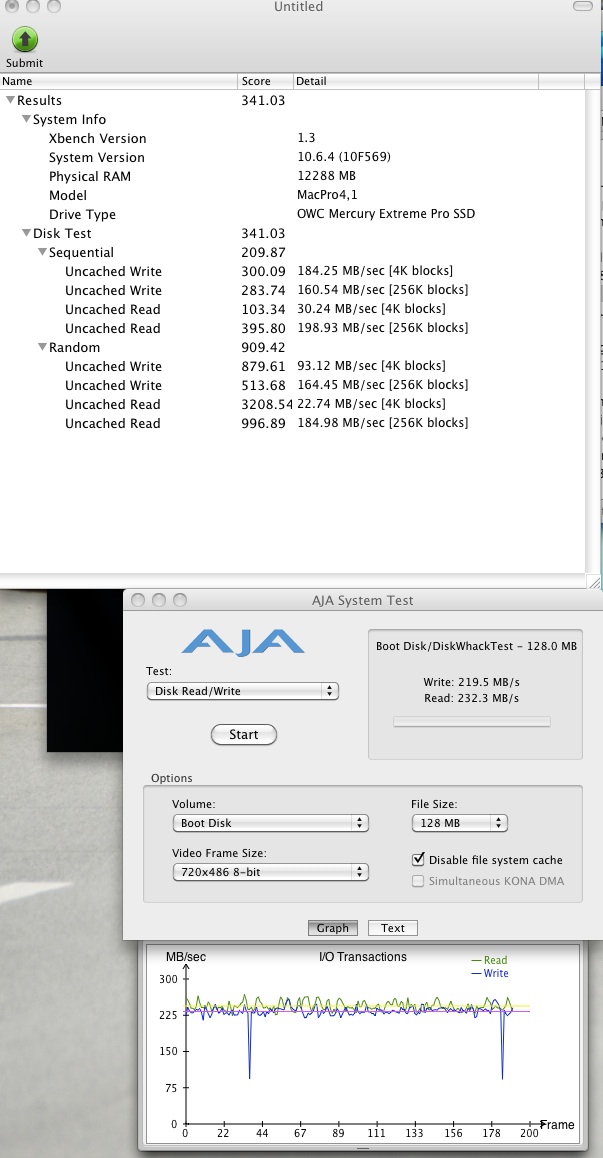Select Random Uncached Write 513.68 row
This screenshot has width=603, height=1158.
point(293,386)
